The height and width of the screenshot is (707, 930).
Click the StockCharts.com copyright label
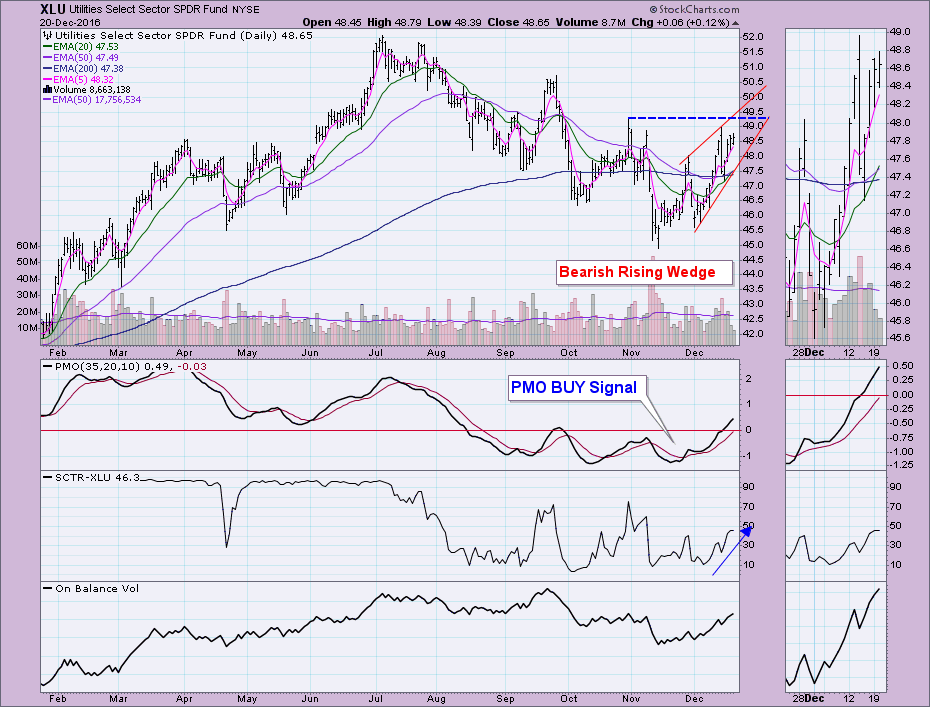pyautogui.click(x=695, y=9)
